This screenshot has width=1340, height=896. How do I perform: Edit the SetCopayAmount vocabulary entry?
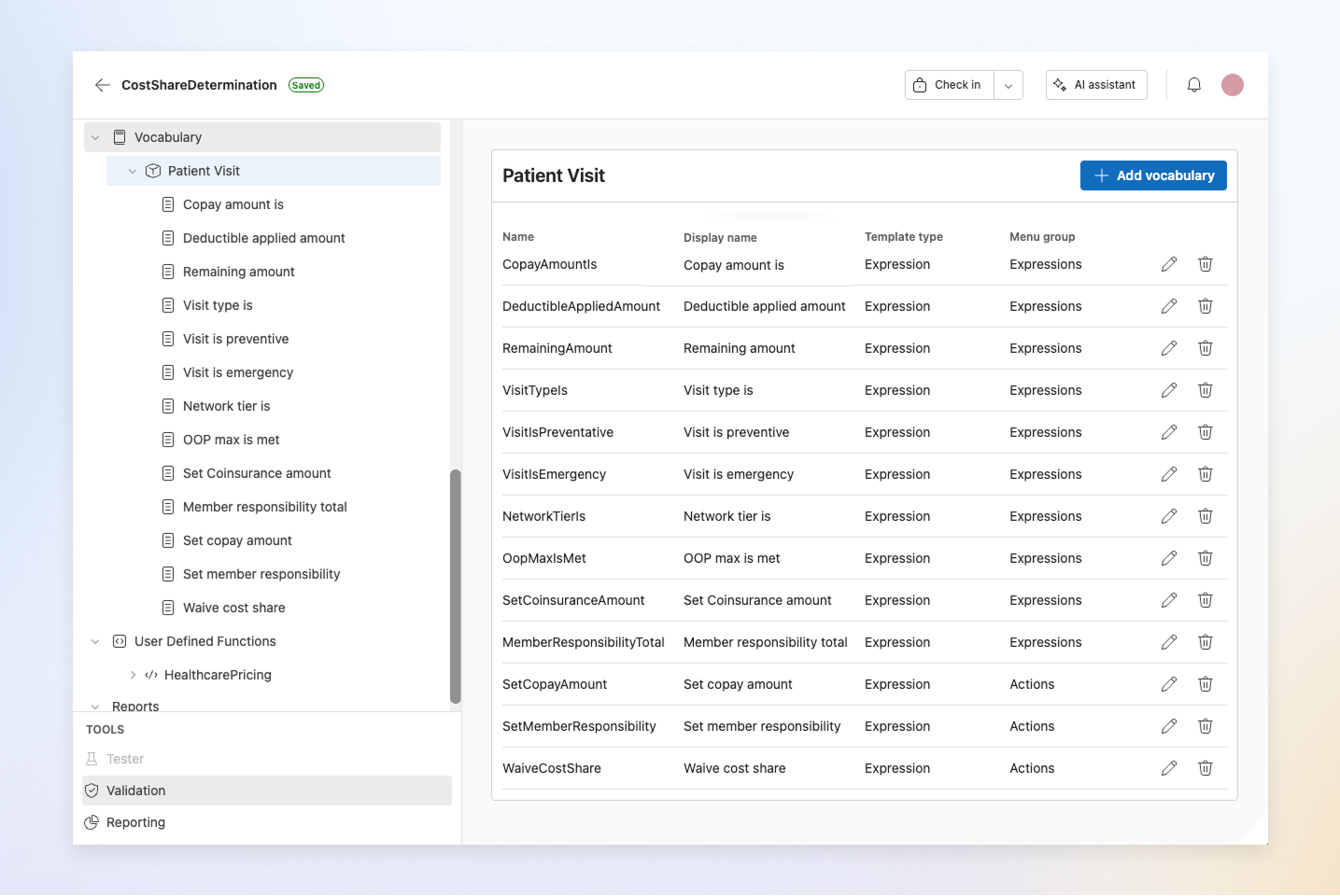click(1169, 684)
